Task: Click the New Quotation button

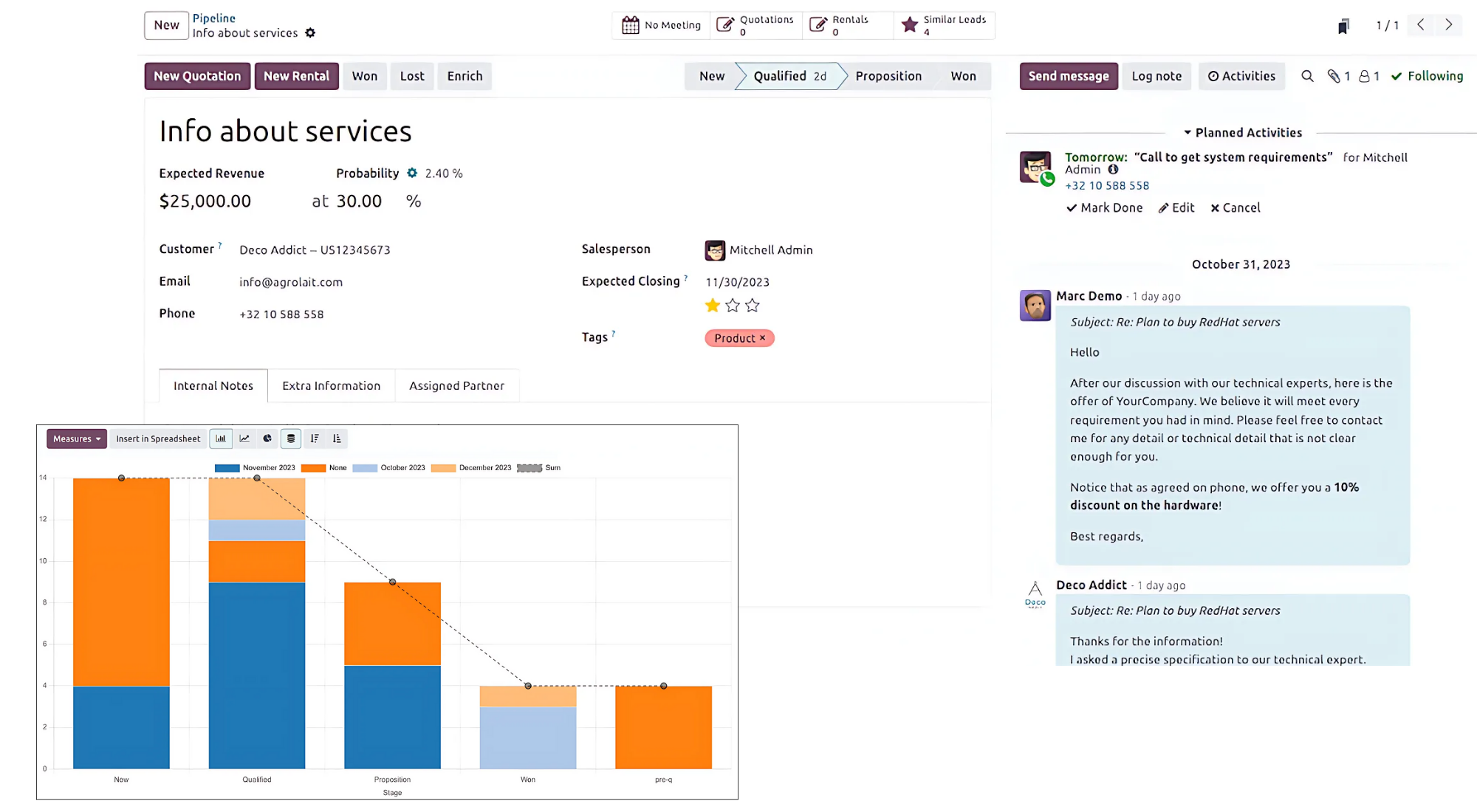Action: [197, 76]
